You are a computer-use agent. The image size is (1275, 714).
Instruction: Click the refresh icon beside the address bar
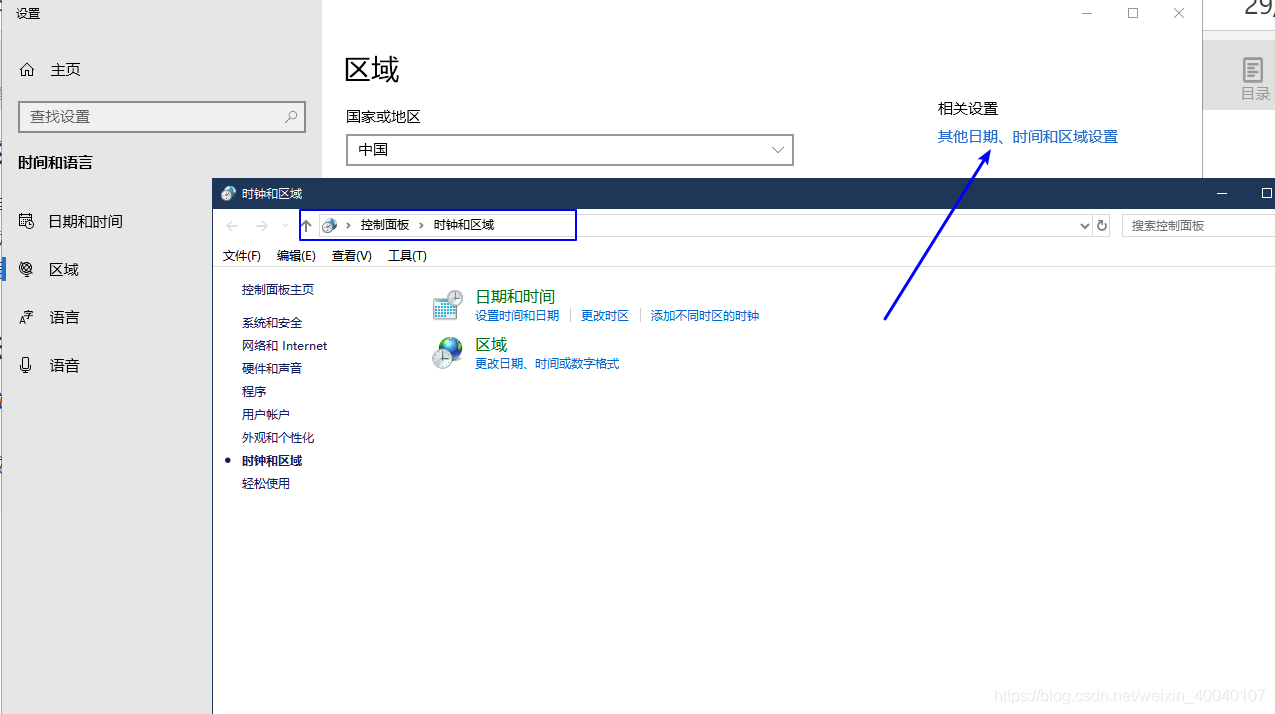tap(1101, 226)
